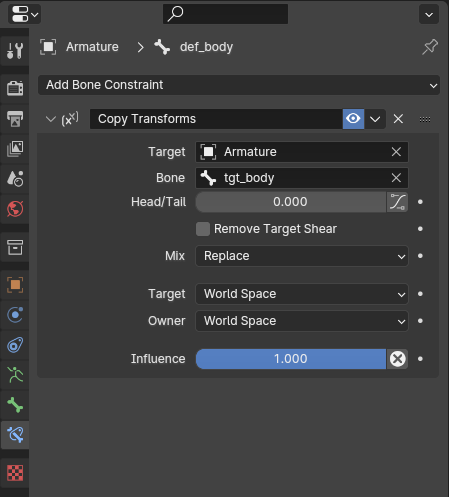Click the properties search field
449x497 pixels.
225,14
